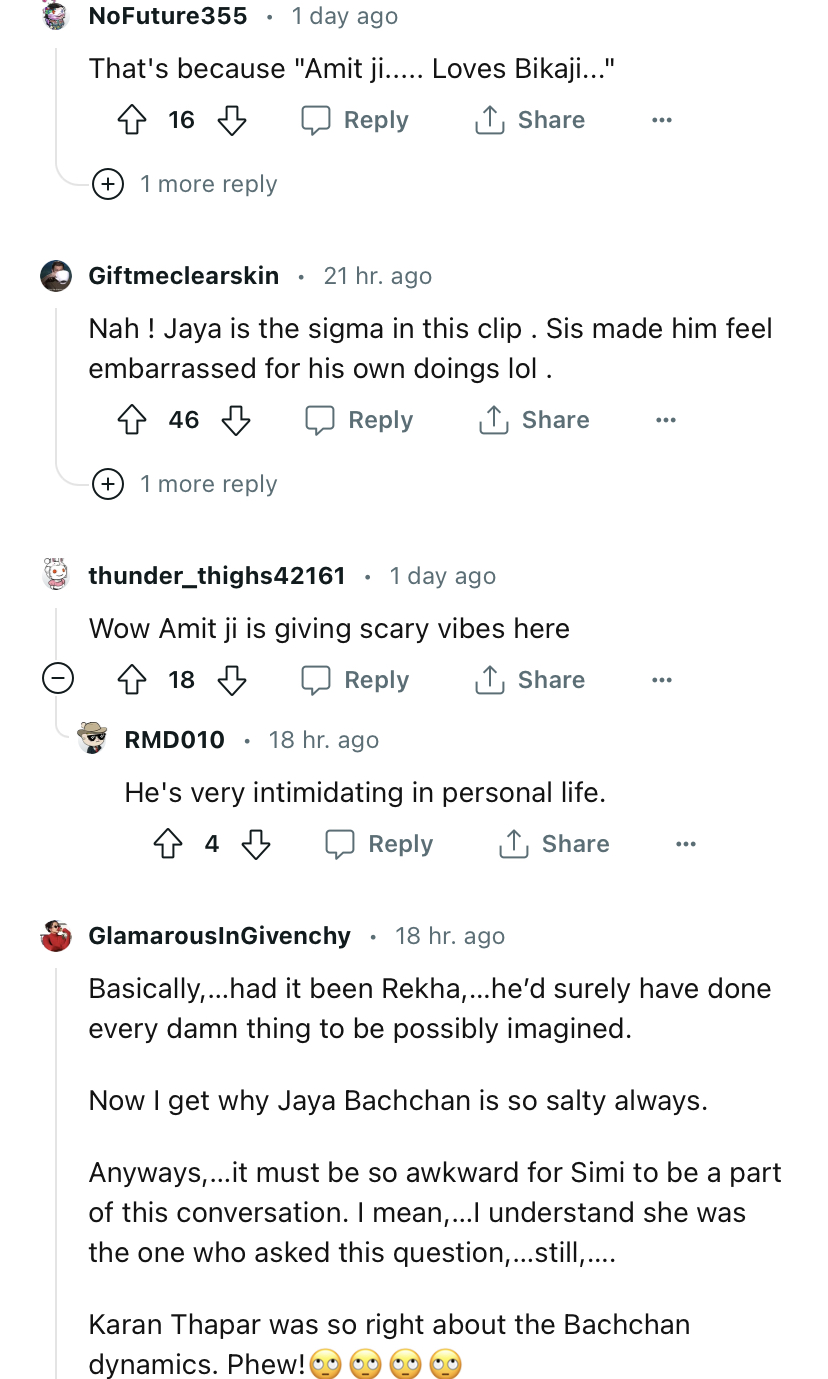Screen dimensions: 828x1379
Task: Share NoFuture355's comment
Action: 529,121
